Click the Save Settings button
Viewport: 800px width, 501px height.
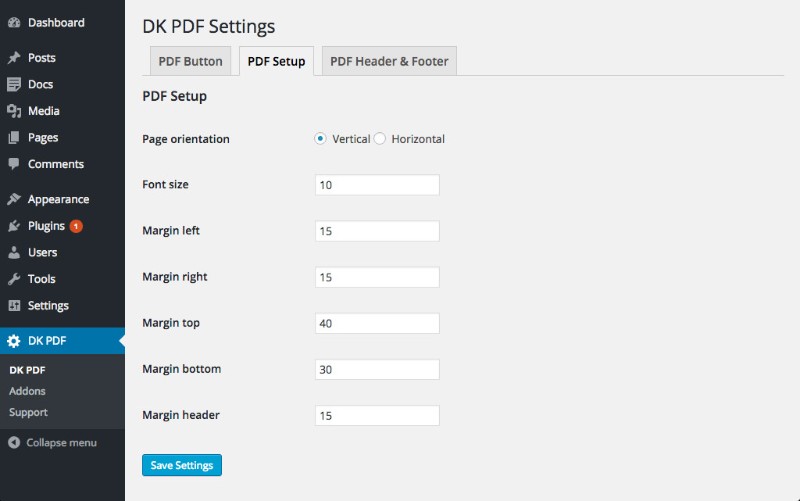pyautogui.click(x=182, y=465)
